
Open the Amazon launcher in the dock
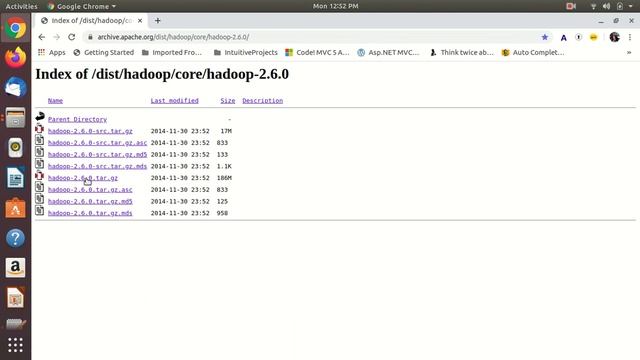pos(16,268)
